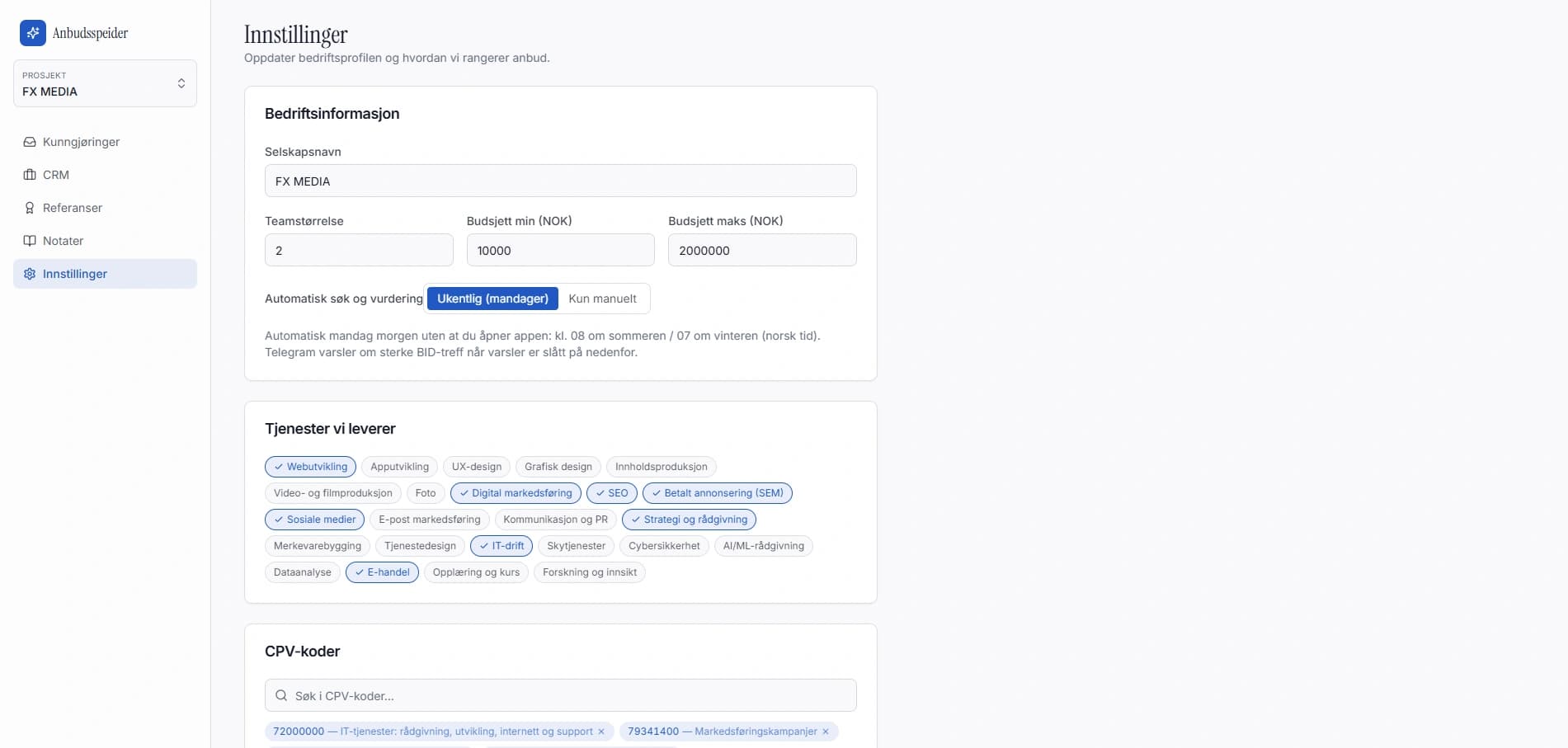Click the CRM sidebar icon

[x=30, y=175]
